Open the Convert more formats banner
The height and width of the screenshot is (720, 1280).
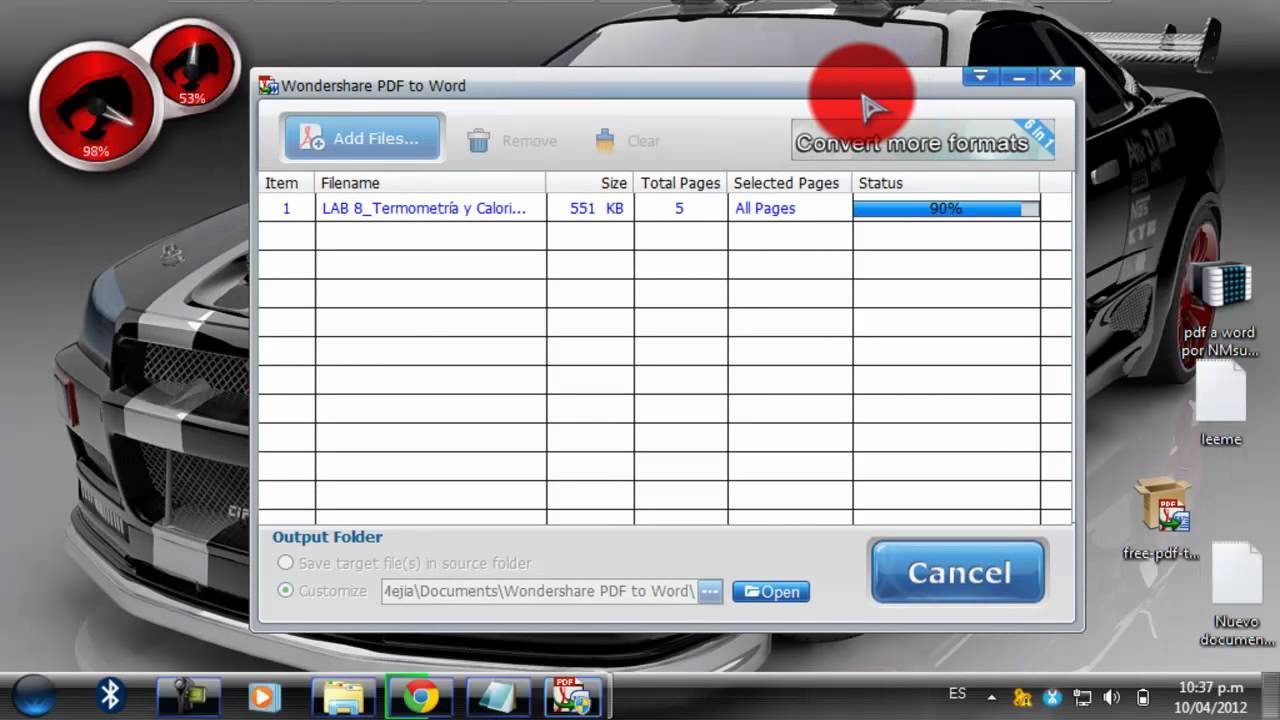tap(922, 140)
